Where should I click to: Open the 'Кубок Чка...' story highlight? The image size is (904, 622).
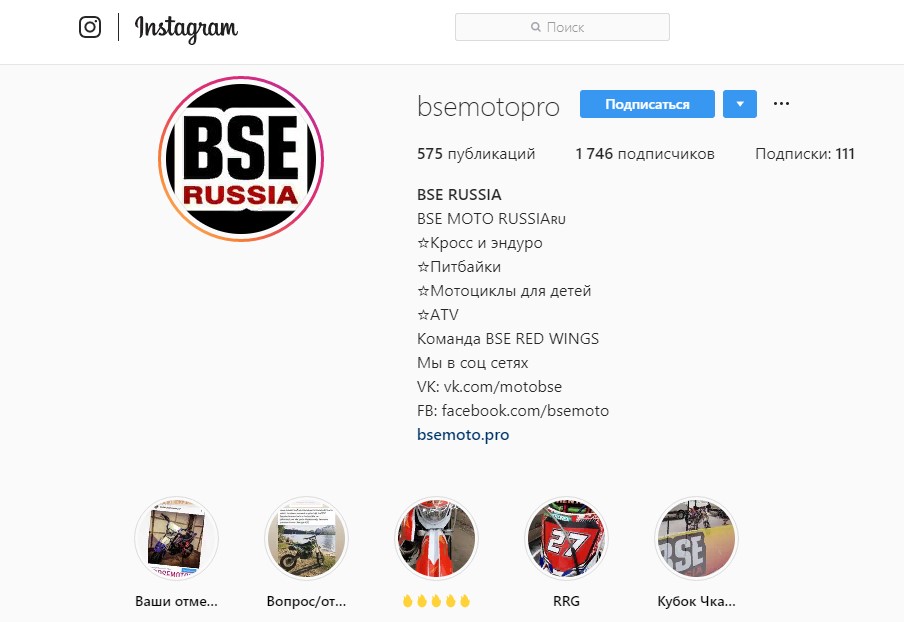pyautogui.click(x=696, y=538)
